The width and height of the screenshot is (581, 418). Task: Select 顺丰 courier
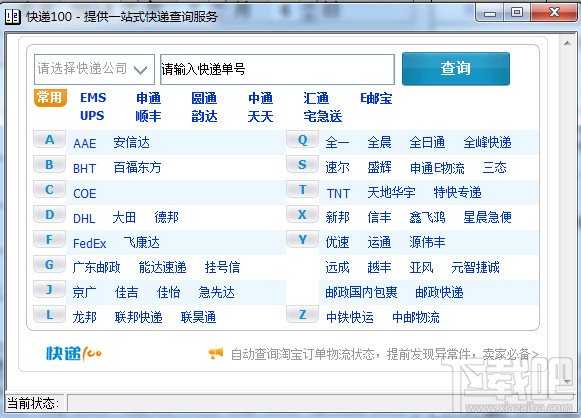(x=148, y=116)
